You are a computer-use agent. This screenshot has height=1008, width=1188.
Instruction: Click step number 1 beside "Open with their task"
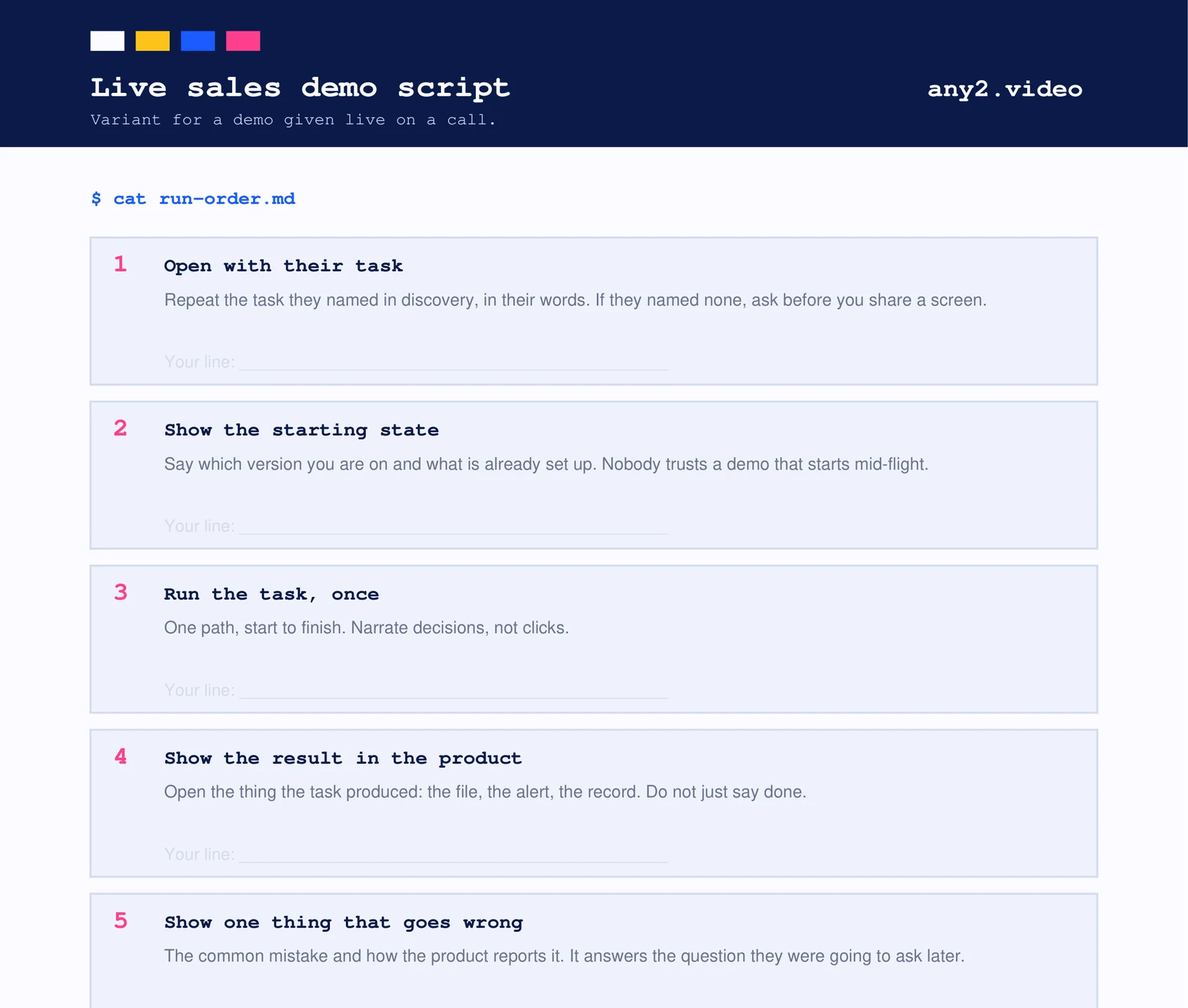120,264
